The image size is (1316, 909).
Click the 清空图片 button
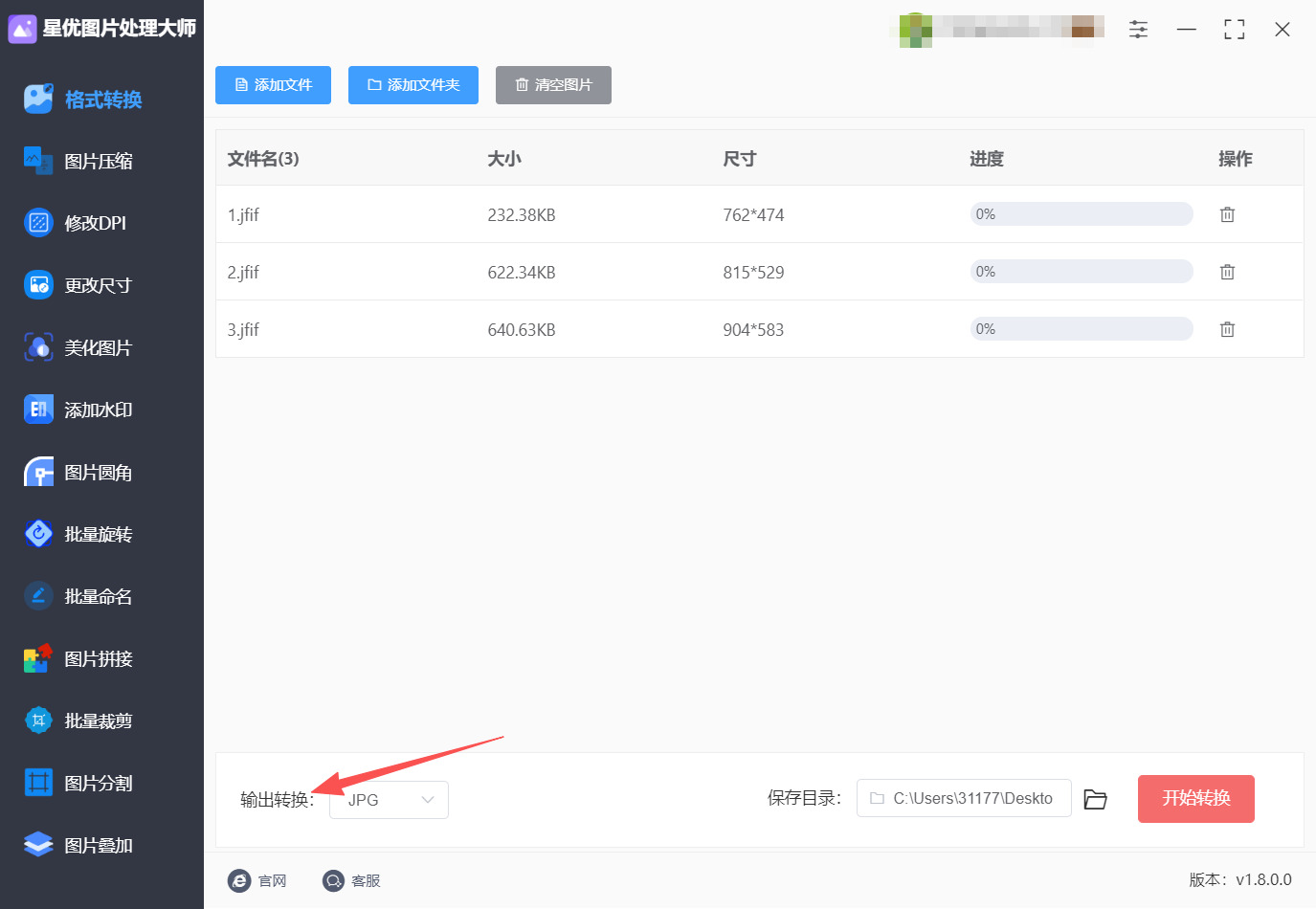553,85
